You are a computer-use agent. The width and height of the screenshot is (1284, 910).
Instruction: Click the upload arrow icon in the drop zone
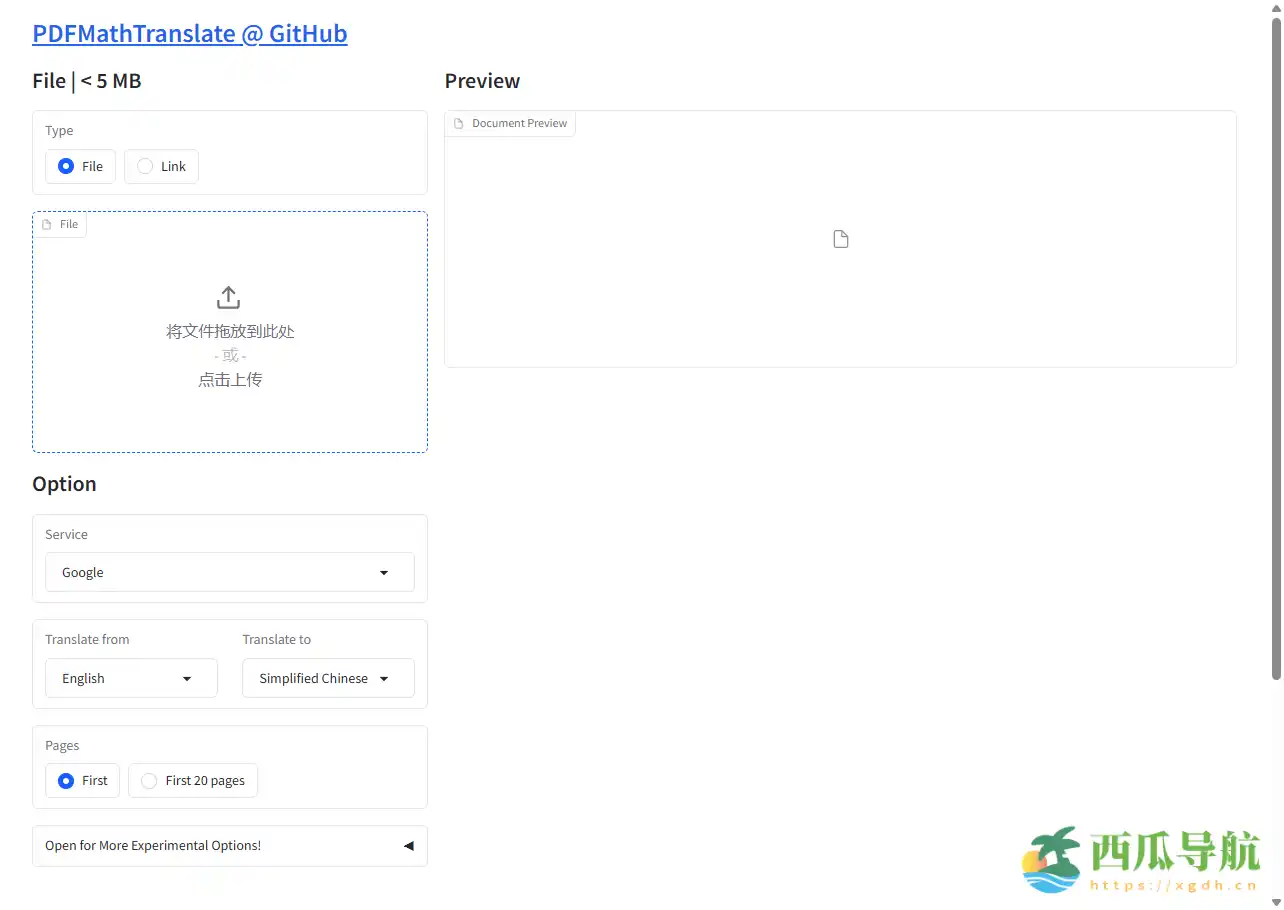(x=228, y=296)
